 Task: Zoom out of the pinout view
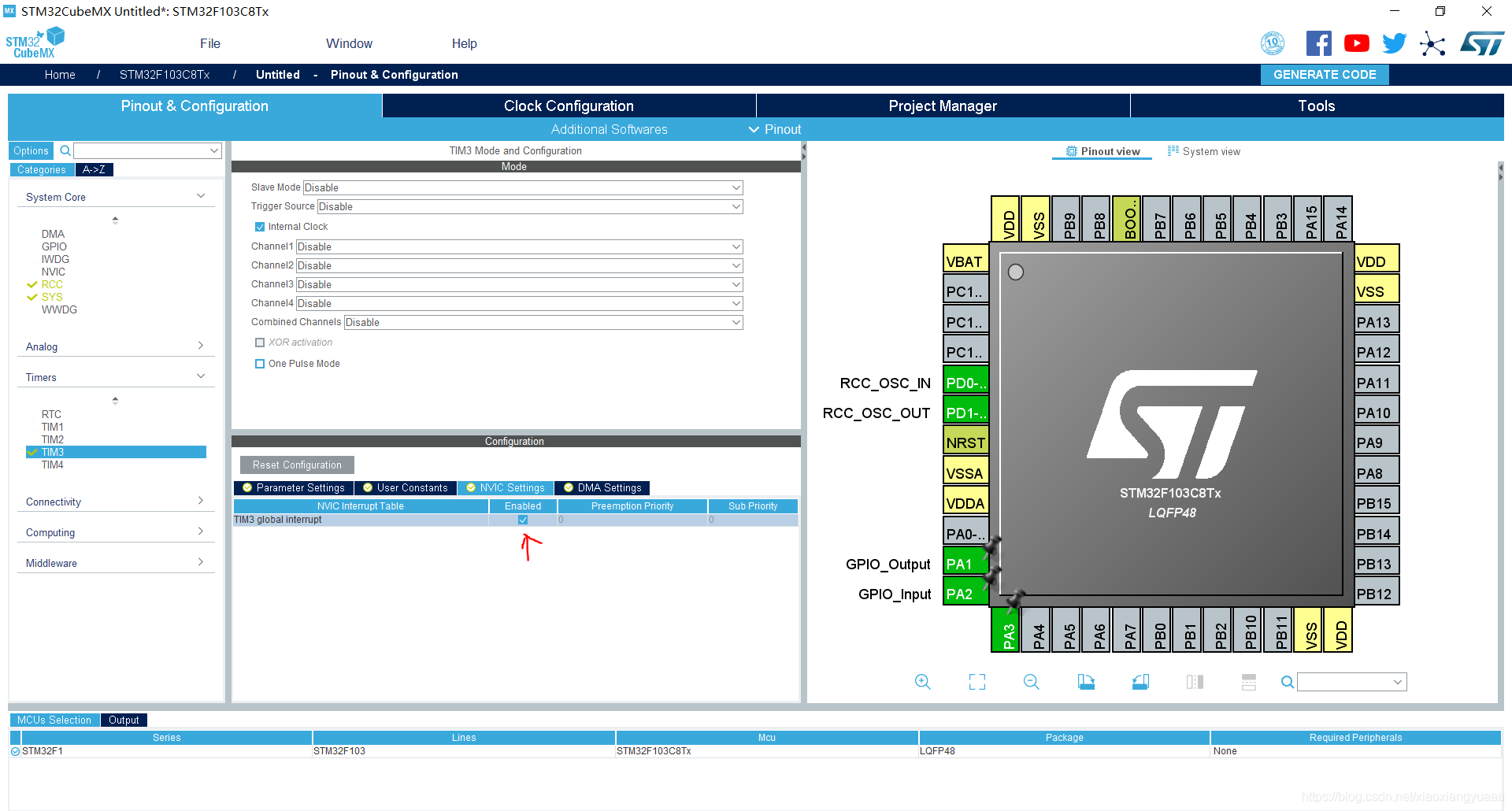(1032, 682)
